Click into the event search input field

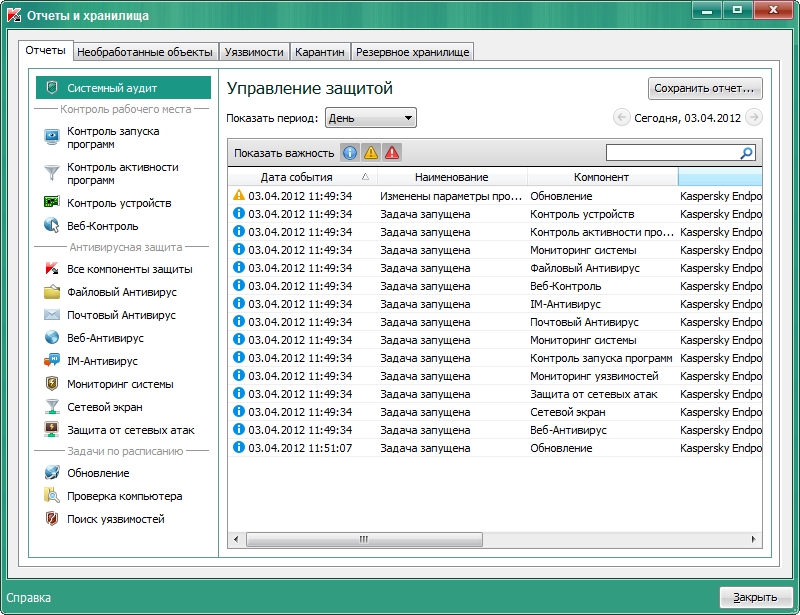click(x=672, y=153)
